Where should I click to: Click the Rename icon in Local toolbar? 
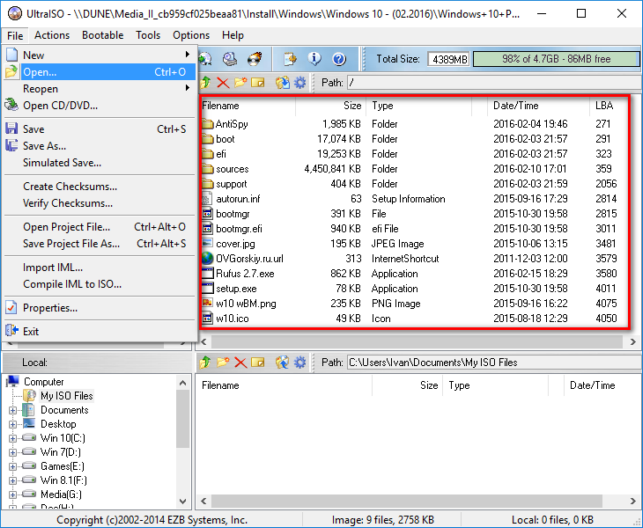pos(258,362)
